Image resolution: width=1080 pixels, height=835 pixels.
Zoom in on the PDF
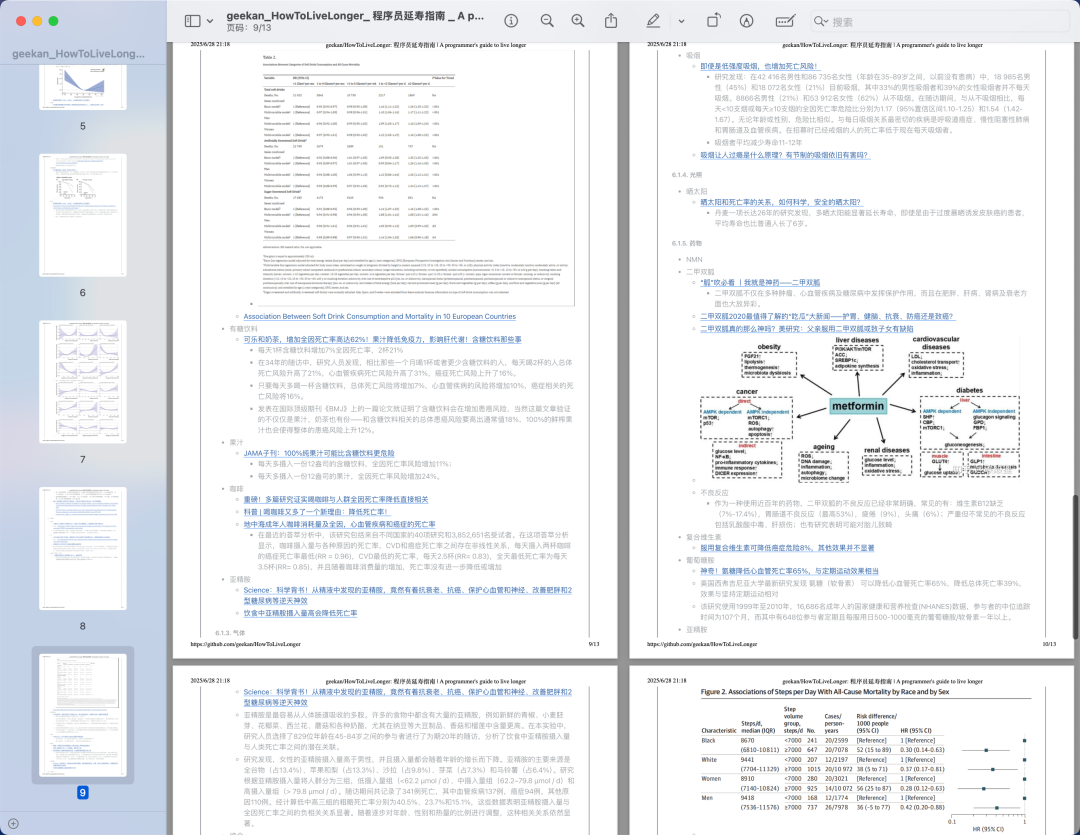click(x=578, y=21)
